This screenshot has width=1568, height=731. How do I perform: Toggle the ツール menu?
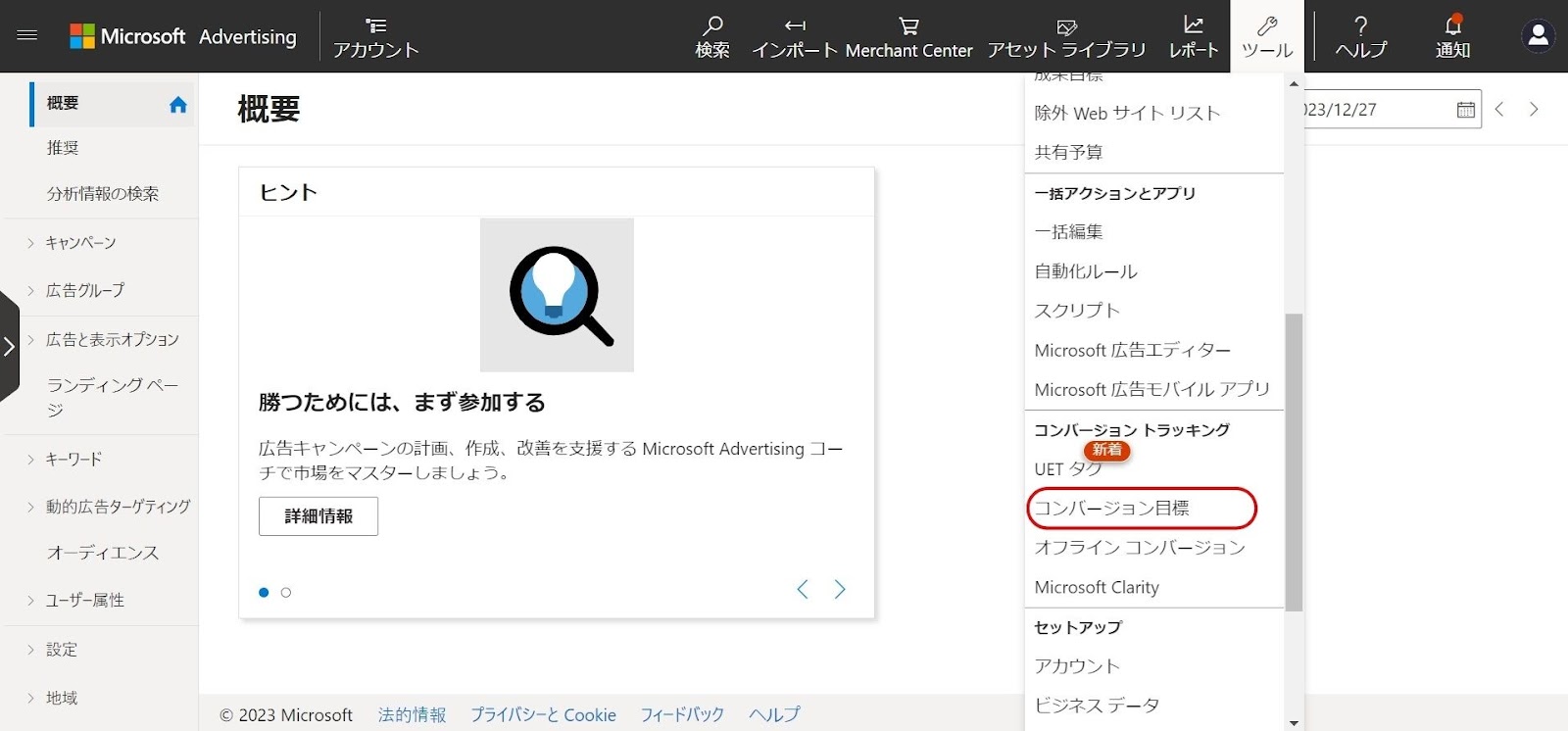tap(1267, 37)
